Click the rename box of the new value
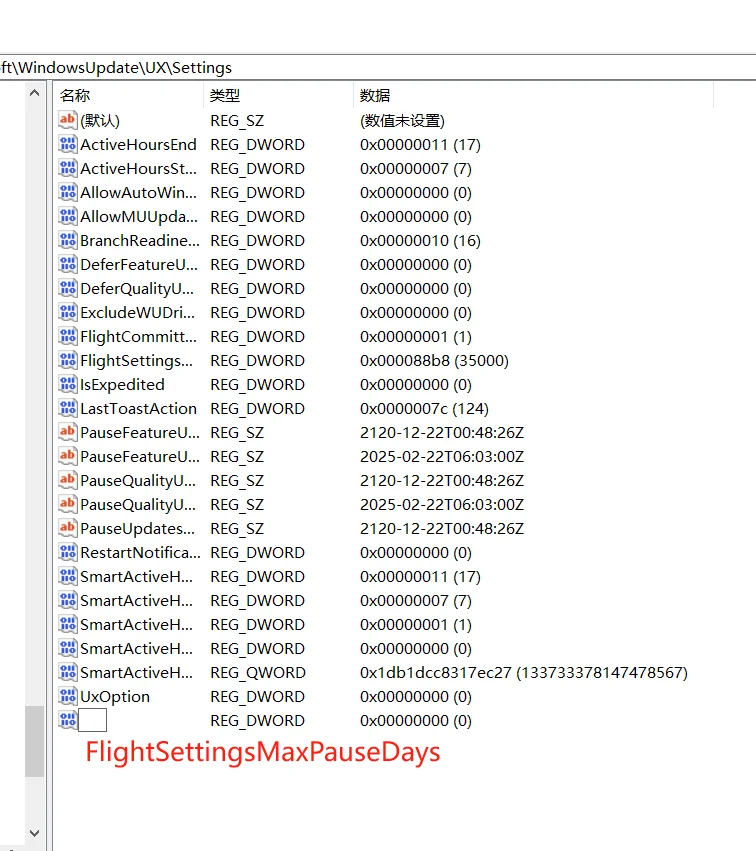The height and width of the screenshot is (851, 756). [92, 720]
